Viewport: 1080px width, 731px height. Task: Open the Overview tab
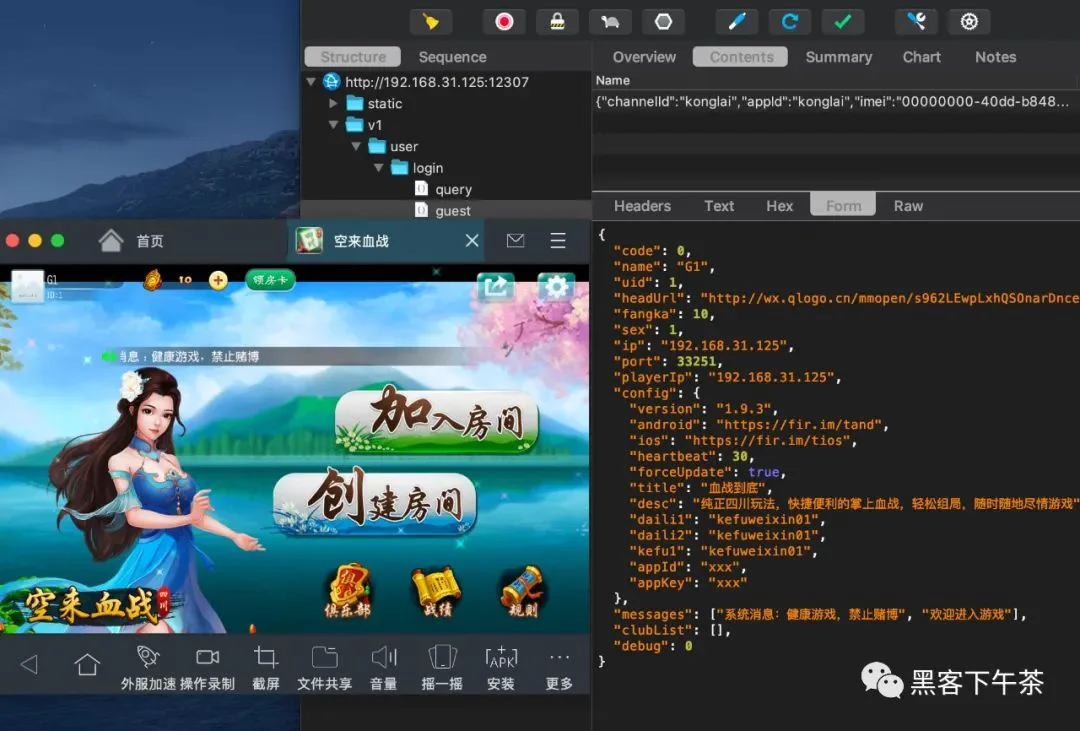[644, 57]
